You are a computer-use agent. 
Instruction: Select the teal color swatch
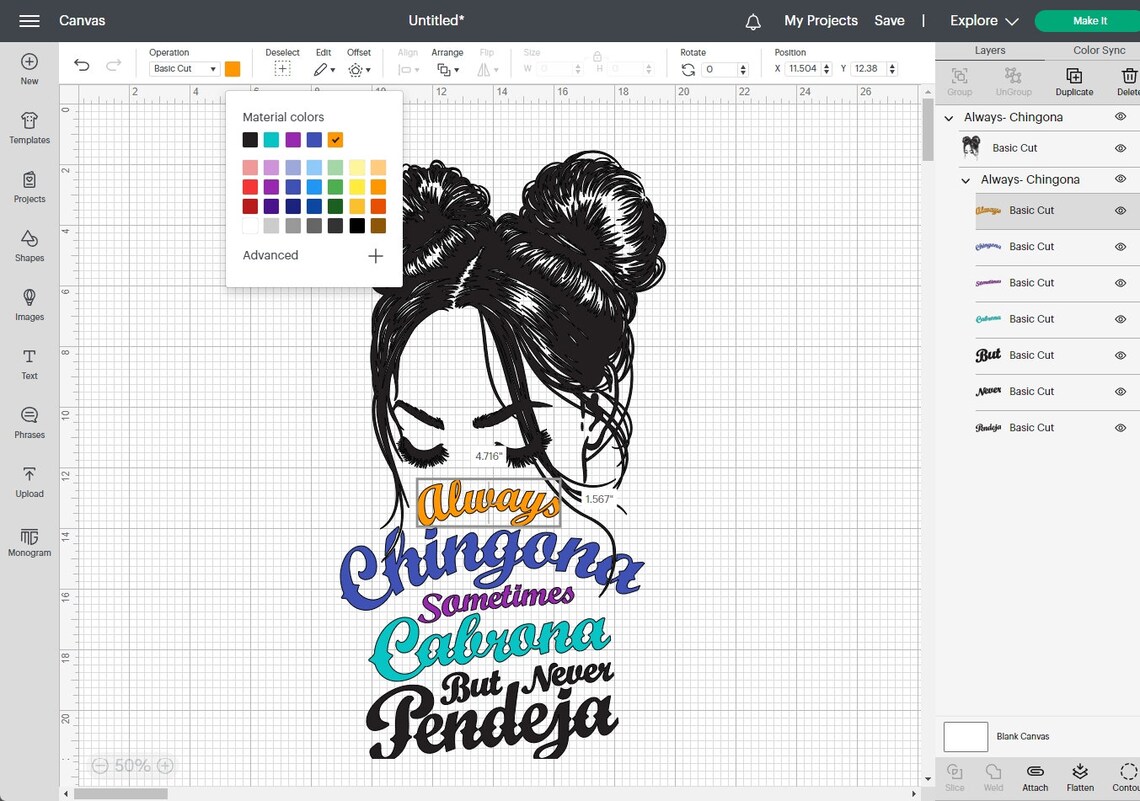(272, 139)
